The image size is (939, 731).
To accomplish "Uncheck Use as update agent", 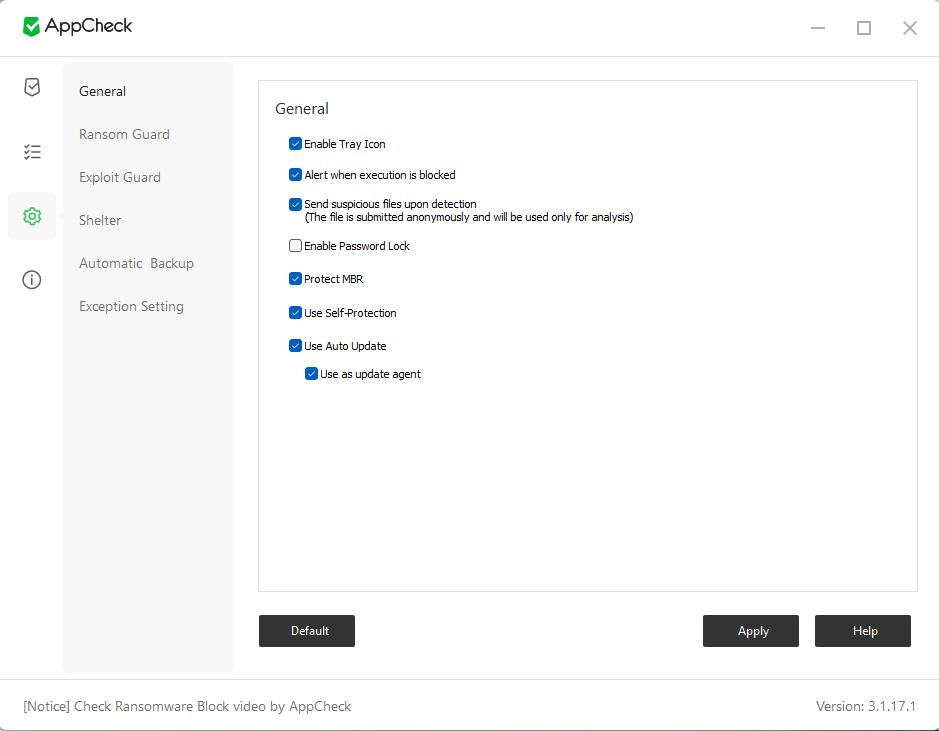I will click(x=311, y=374).
